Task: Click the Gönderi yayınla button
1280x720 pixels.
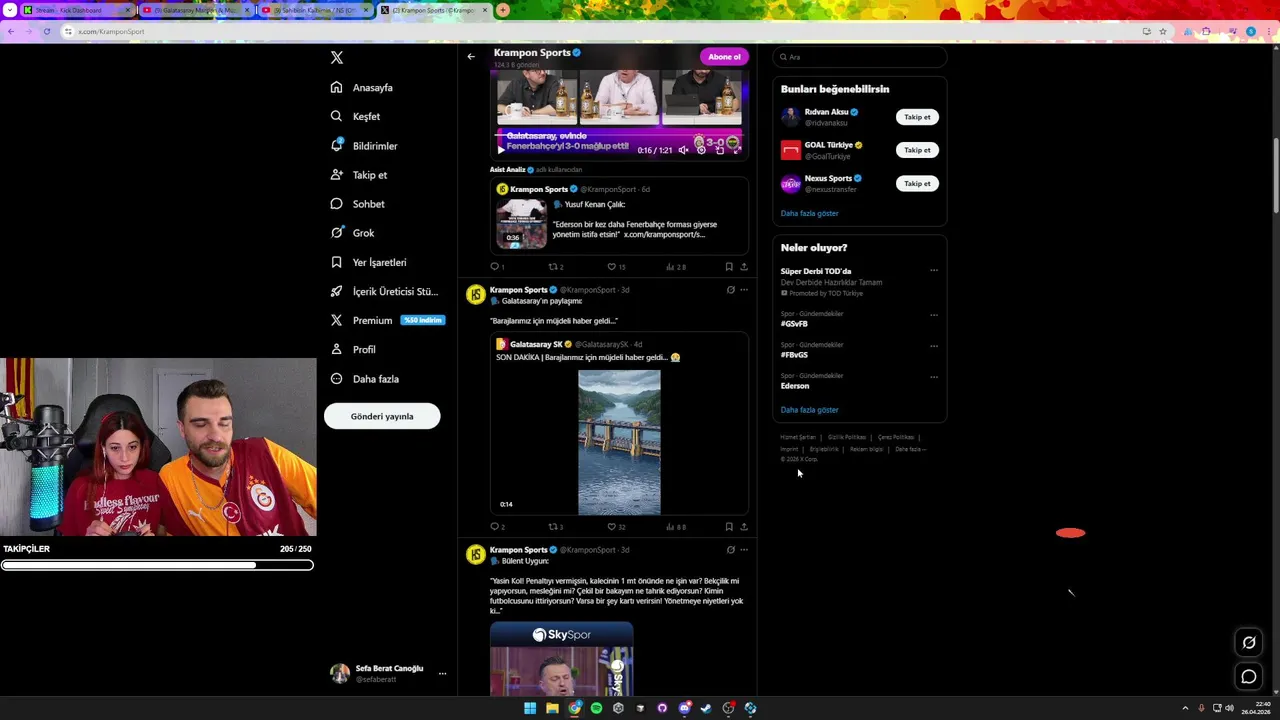Action: tap(382, 416)
